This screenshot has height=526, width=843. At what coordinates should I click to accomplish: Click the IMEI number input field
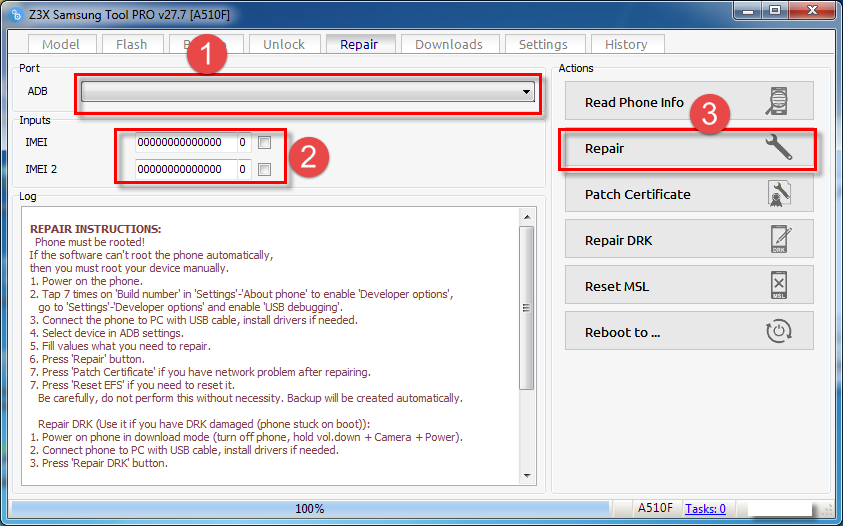click(185, 143)
